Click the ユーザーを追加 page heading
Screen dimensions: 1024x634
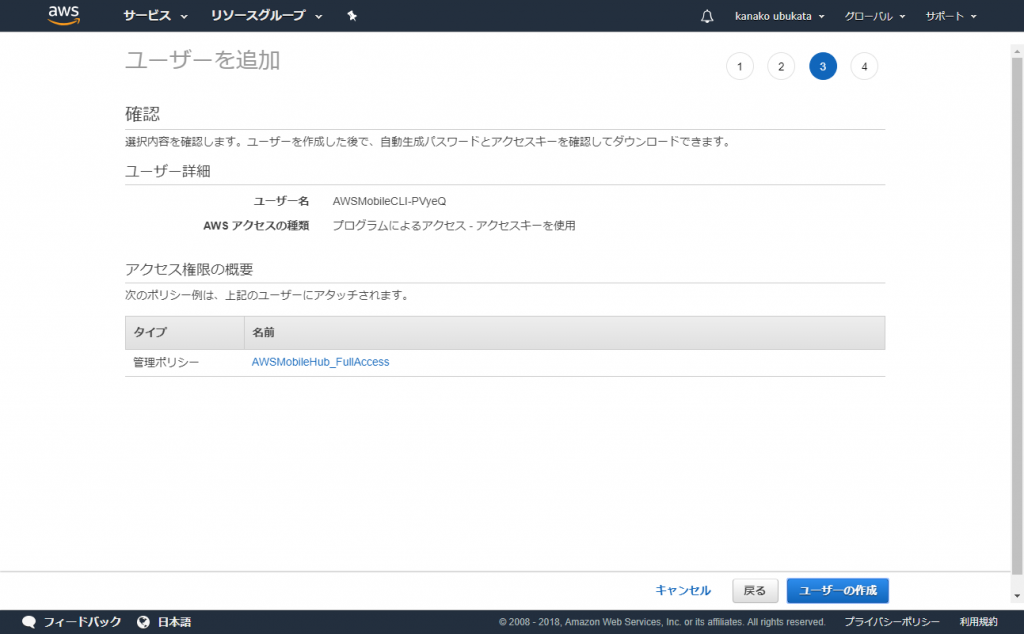[x=202, y=60]
